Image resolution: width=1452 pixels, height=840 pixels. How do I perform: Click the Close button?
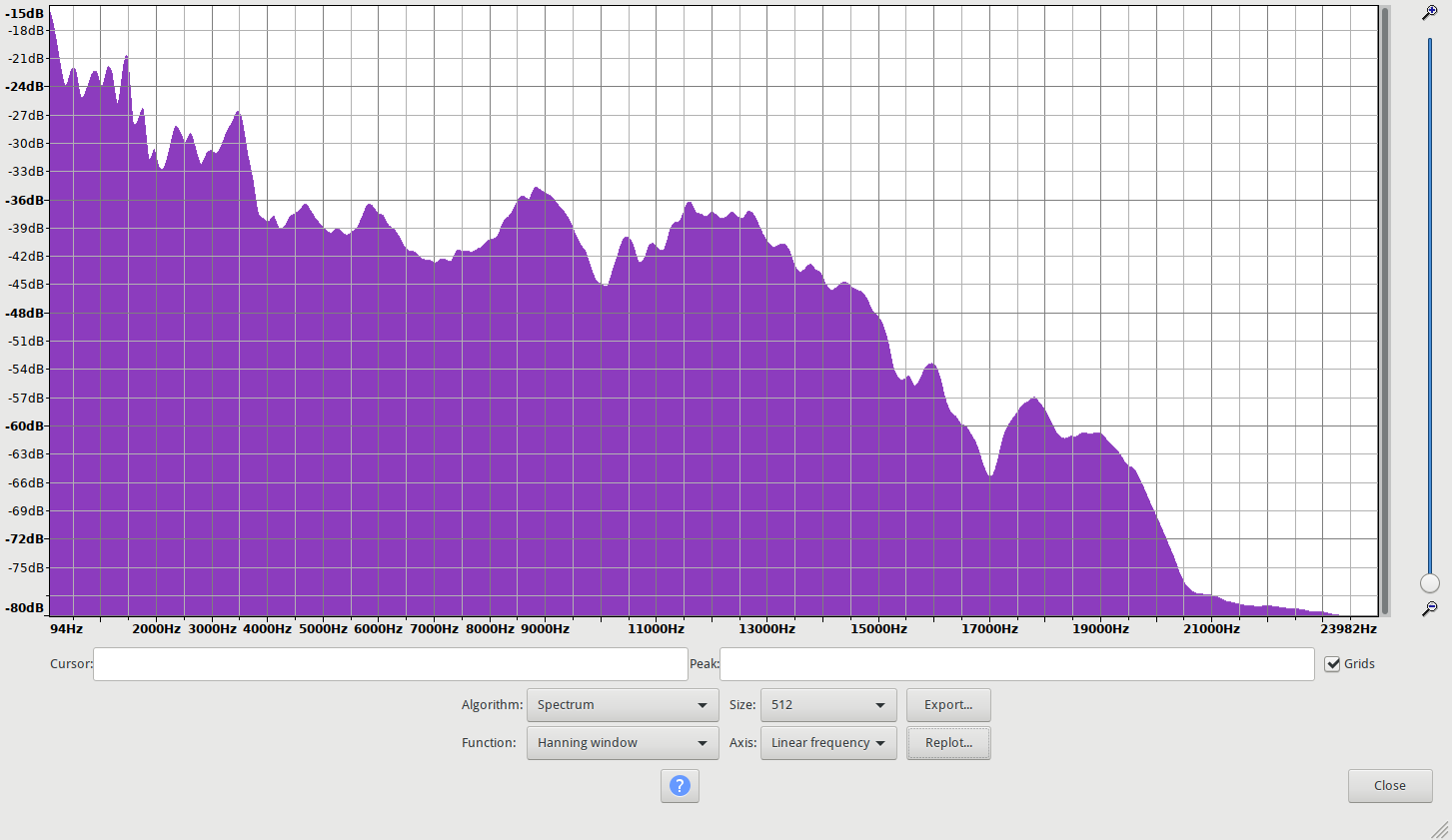[x=1390, y=786]
